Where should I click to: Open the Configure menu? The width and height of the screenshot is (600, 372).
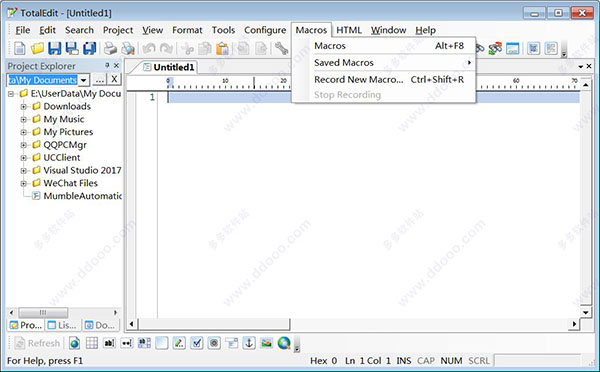coord(265,30)
